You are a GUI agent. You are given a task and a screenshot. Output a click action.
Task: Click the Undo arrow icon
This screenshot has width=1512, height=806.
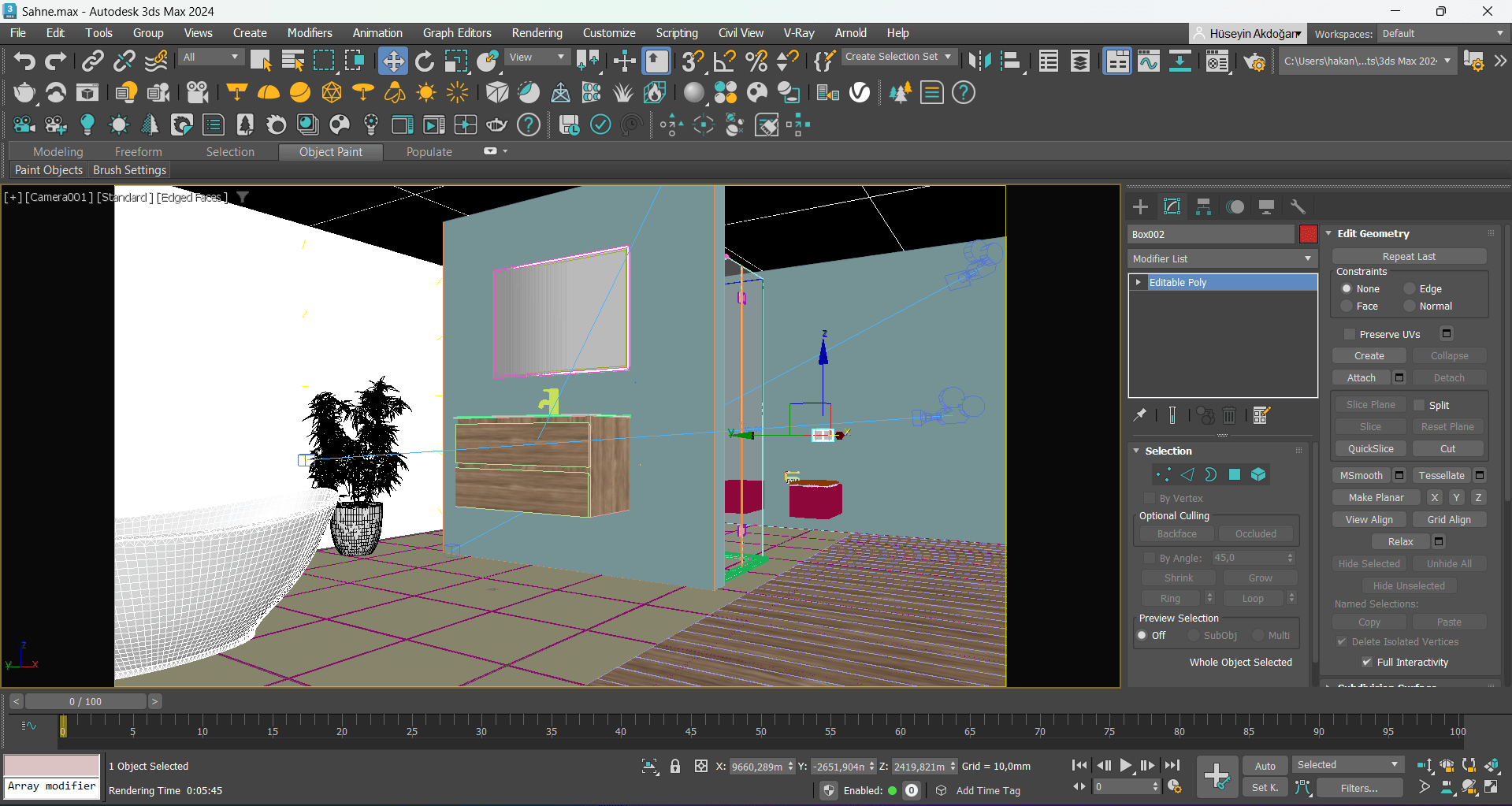coord(24,61)
